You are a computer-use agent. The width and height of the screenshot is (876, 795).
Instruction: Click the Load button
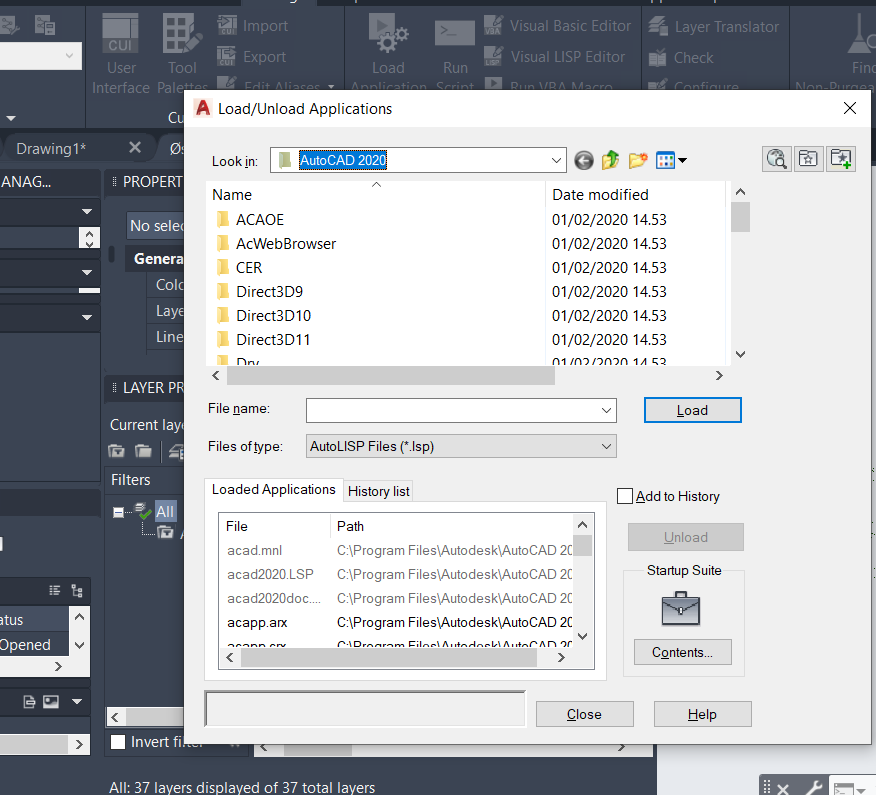[x=692, y=410]
